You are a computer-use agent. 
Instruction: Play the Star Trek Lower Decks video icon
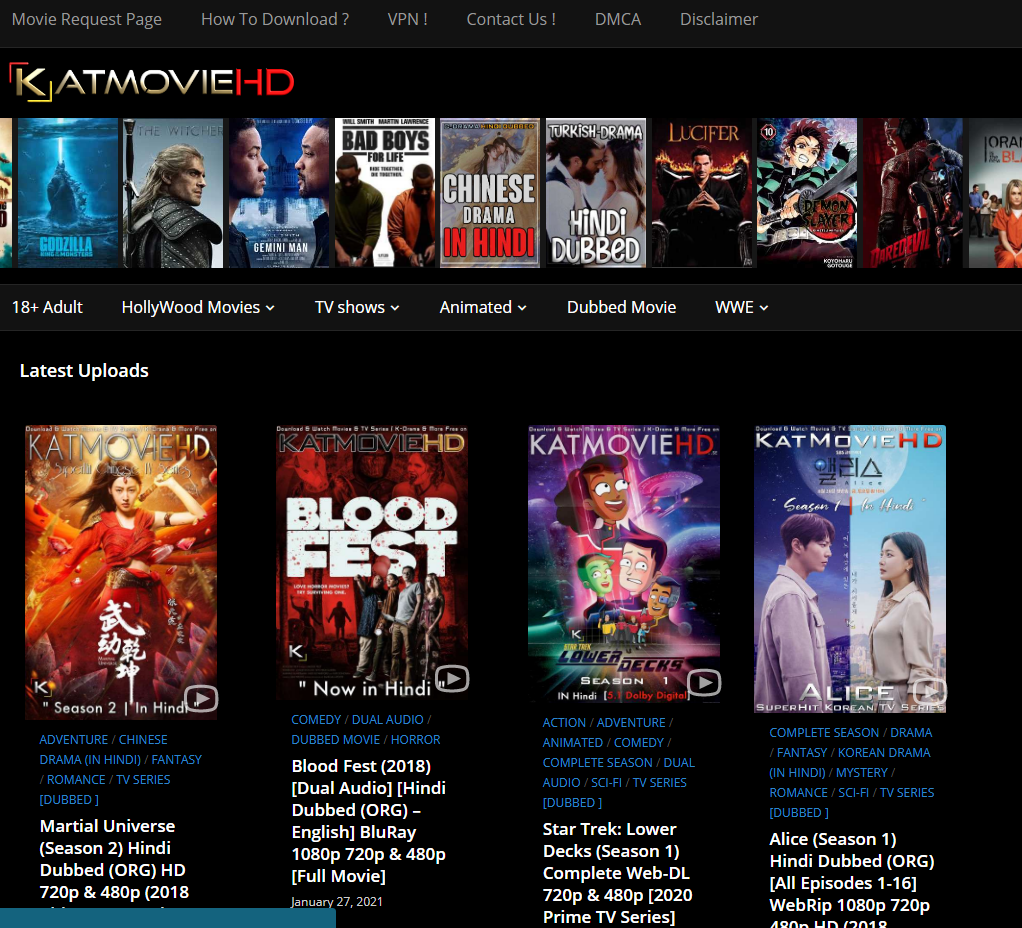[704, 682]
